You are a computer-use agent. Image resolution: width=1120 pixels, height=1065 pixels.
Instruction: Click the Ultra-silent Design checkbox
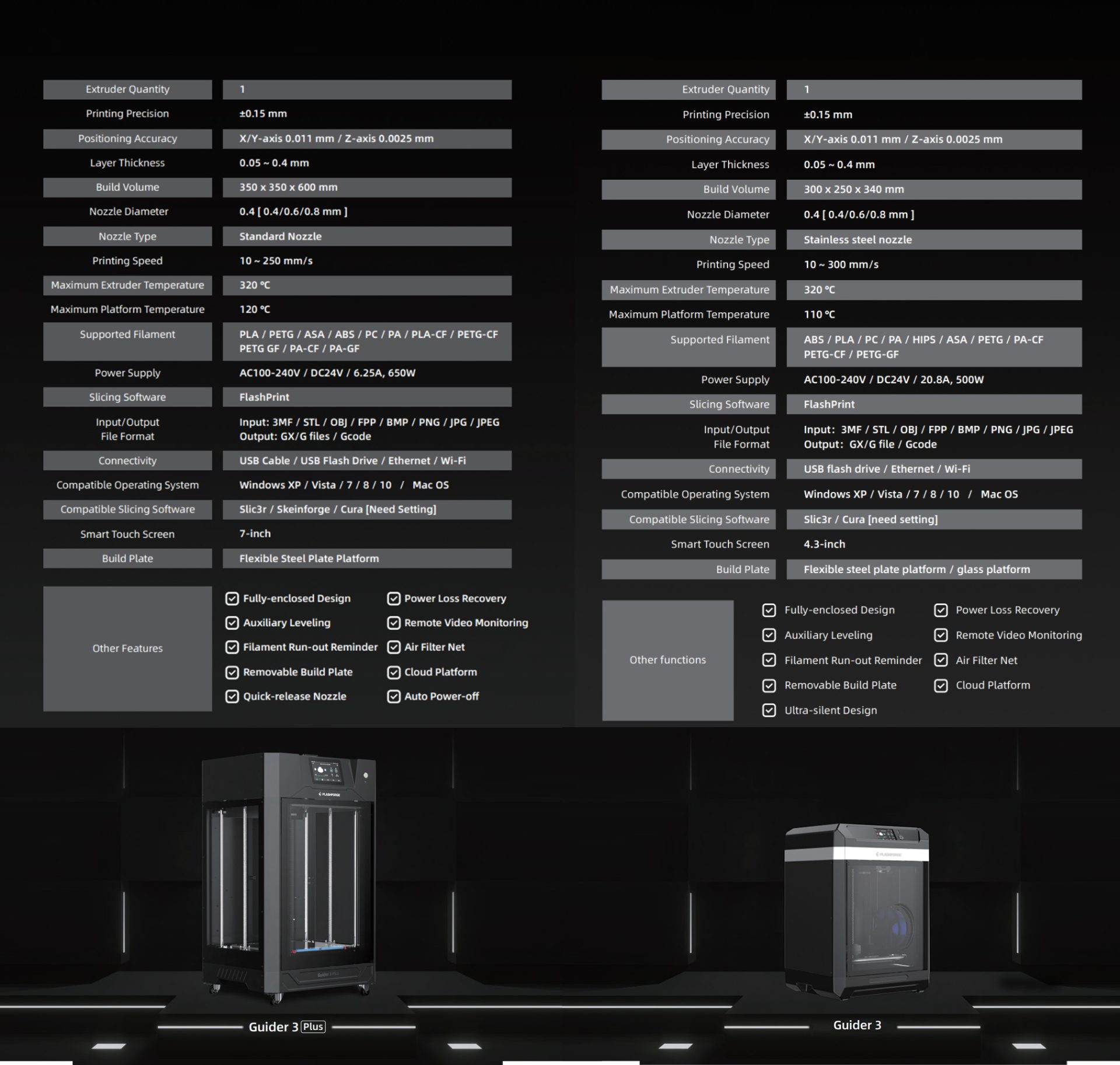[769, 710]
